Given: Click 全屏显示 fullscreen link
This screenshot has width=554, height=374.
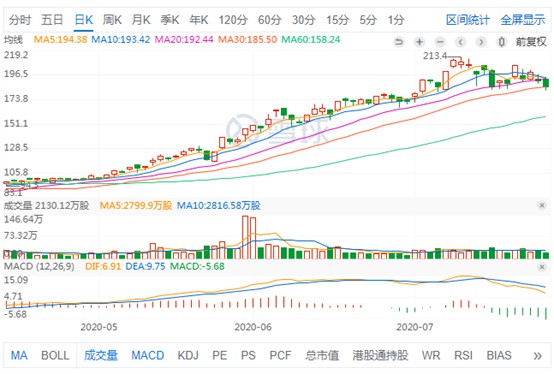Looking at the screenshot, I should click(x=523, y=20).
